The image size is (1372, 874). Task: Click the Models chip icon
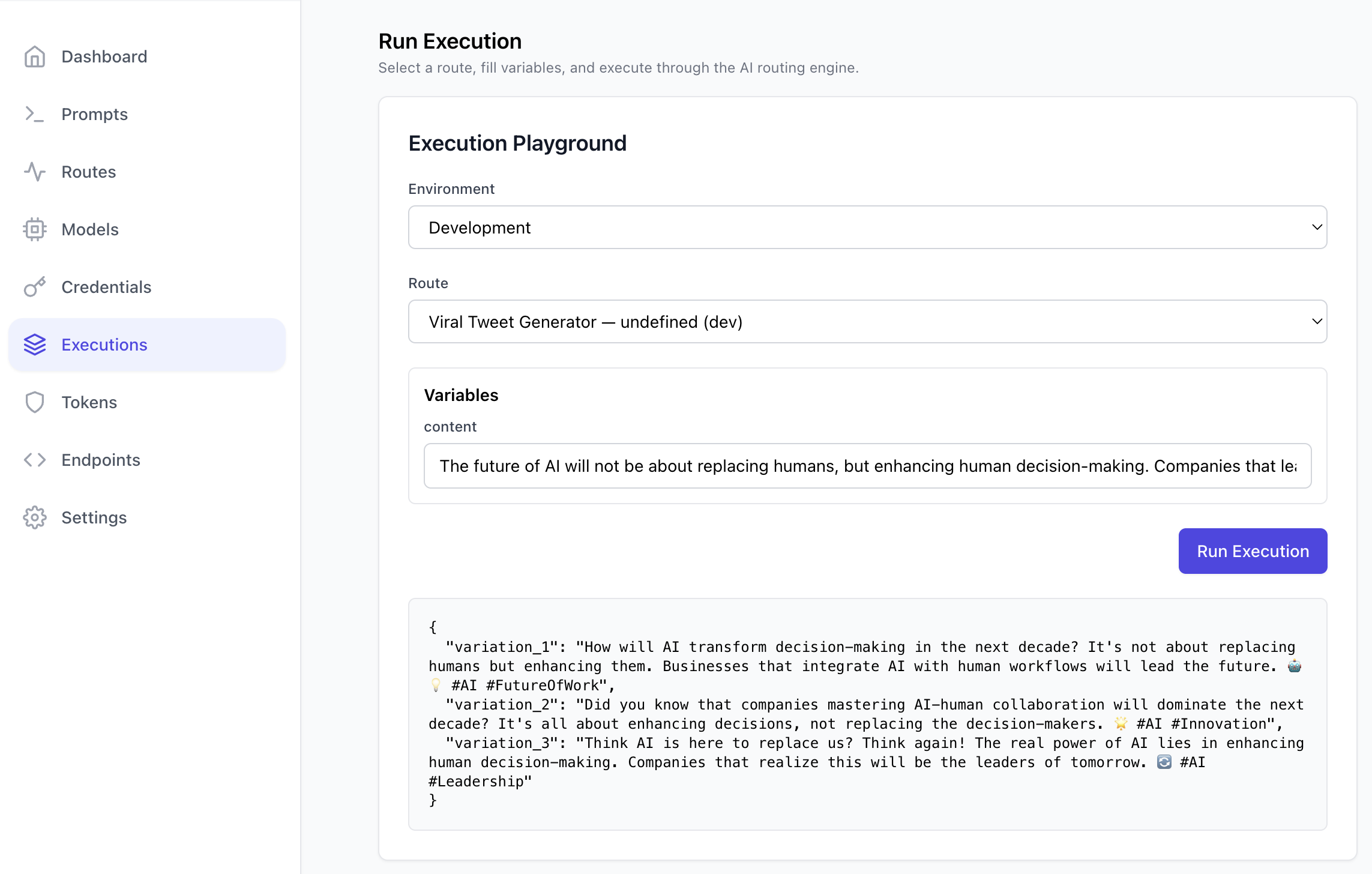coord(35,229)
